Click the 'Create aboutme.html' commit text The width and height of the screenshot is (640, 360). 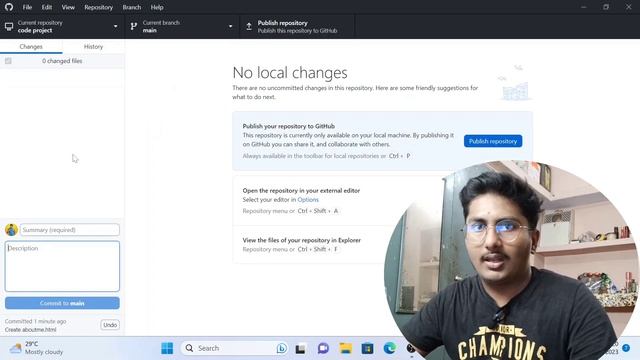tap(31, 330)
